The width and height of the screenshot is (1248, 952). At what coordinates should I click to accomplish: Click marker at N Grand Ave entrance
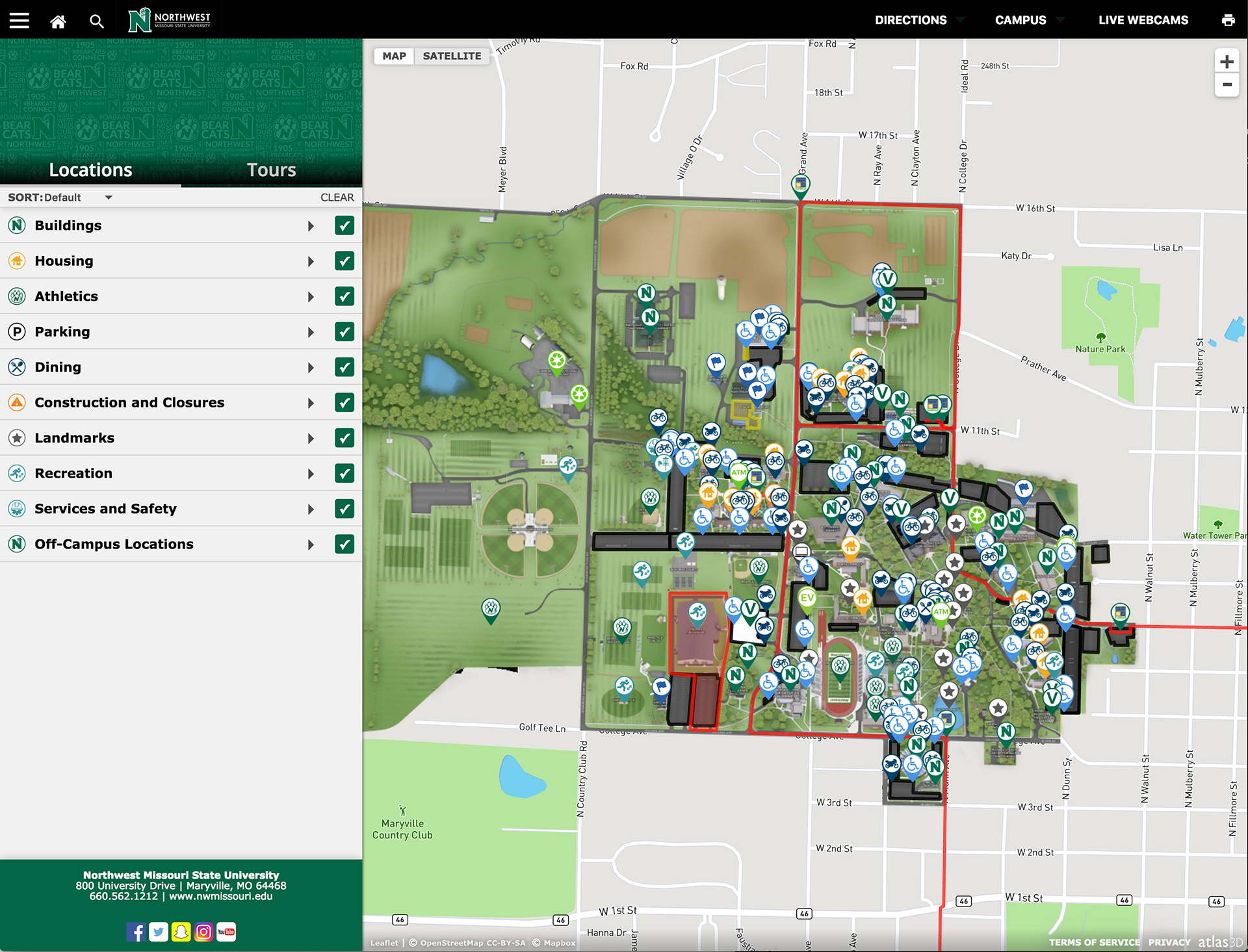click(x=800, y=186)
